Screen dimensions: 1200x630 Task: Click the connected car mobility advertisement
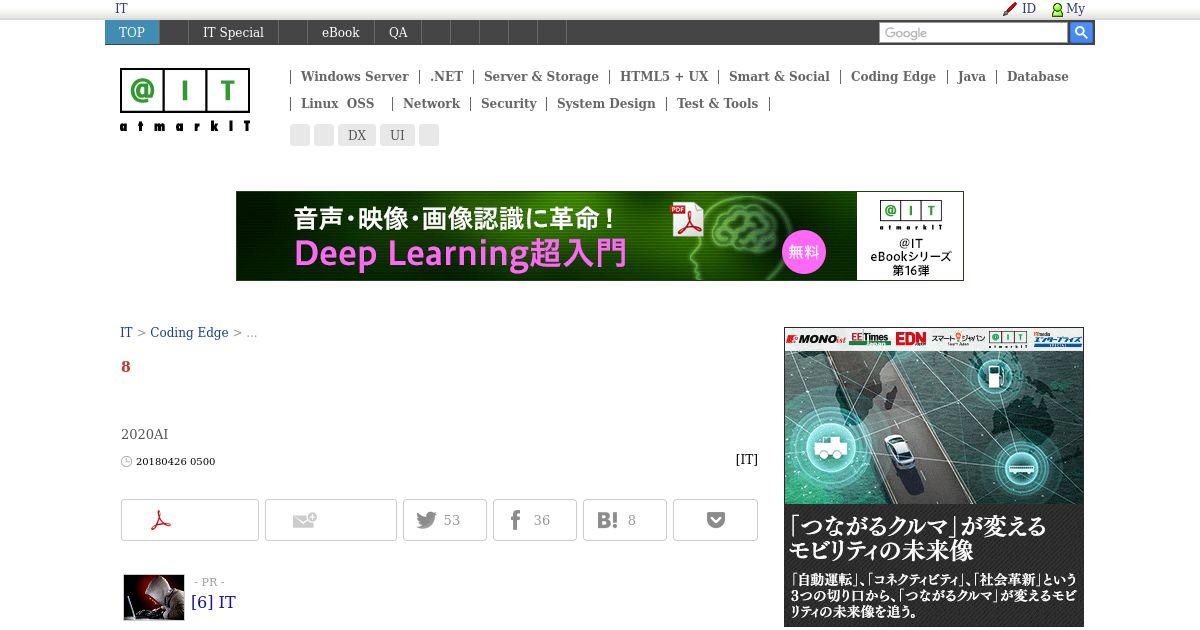pos(934,477)
